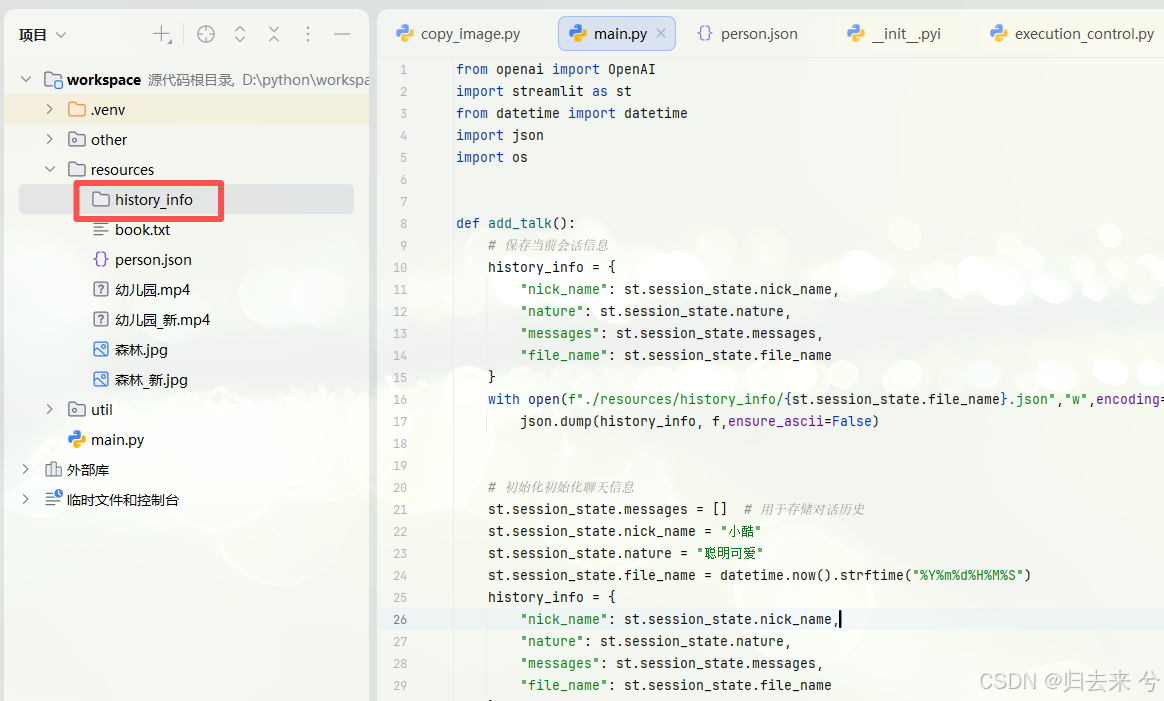
Task: Click the select opened file crosshair icon
Action: (x=206, y=34)
